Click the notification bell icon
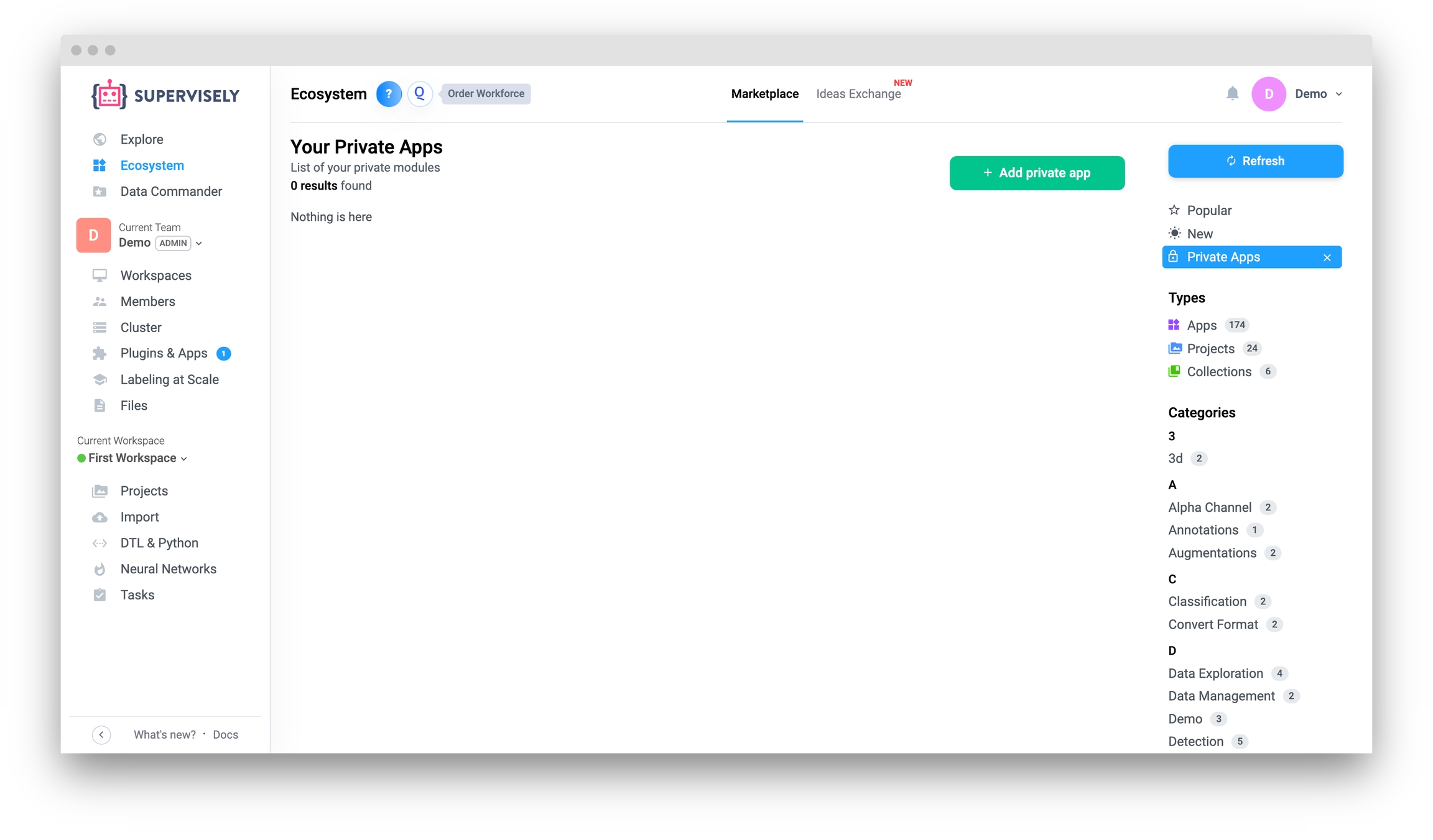Viewport: 1433px width, 840px height. 1232,94
